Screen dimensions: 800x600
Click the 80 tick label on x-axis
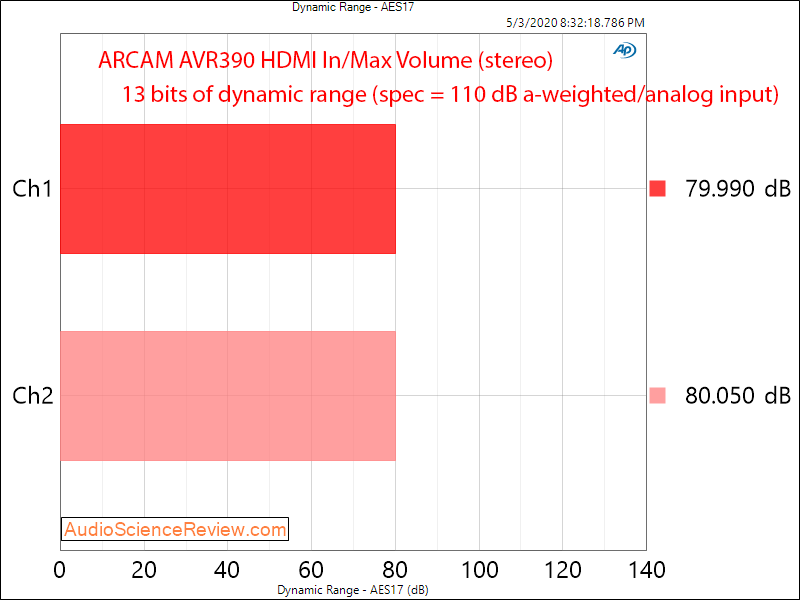(395, 570)
